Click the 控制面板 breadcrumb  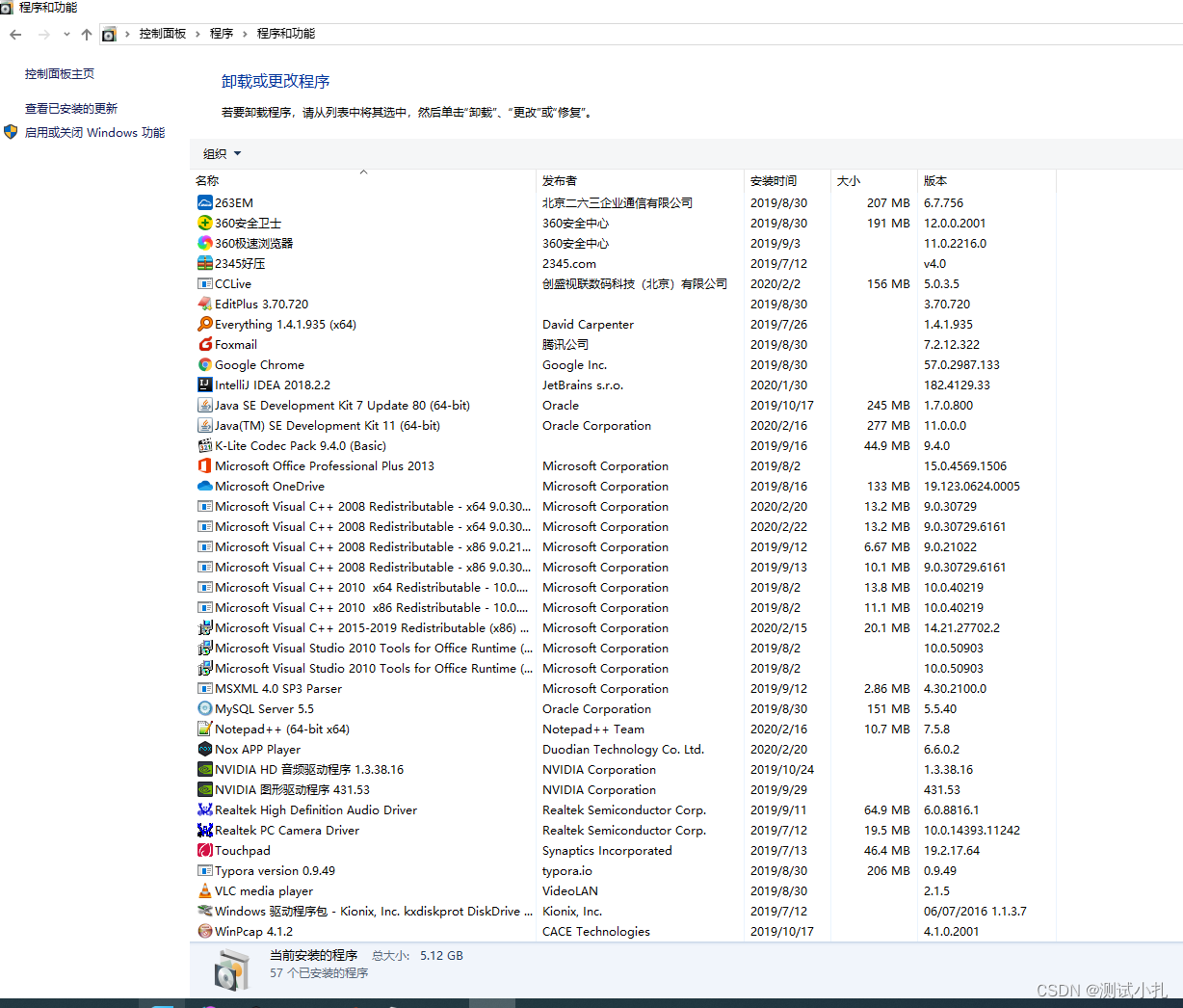(x=163, y=34)
